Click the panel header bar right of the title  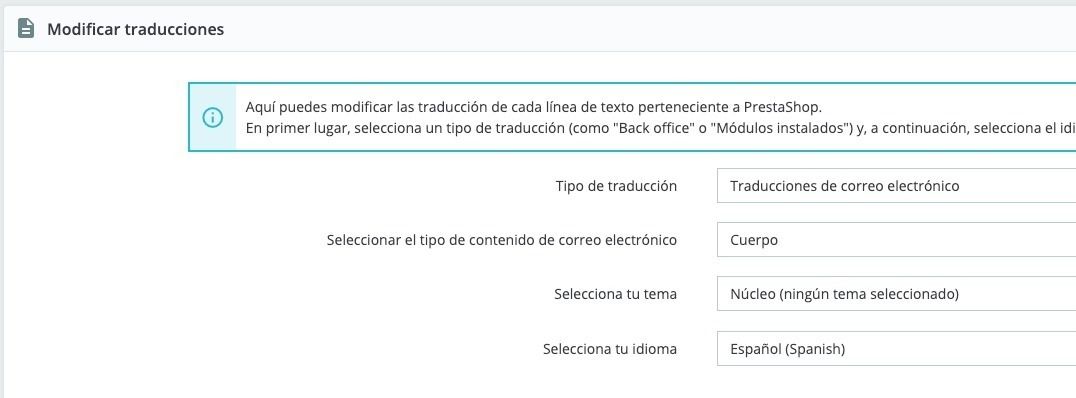[x=650, y=30]
